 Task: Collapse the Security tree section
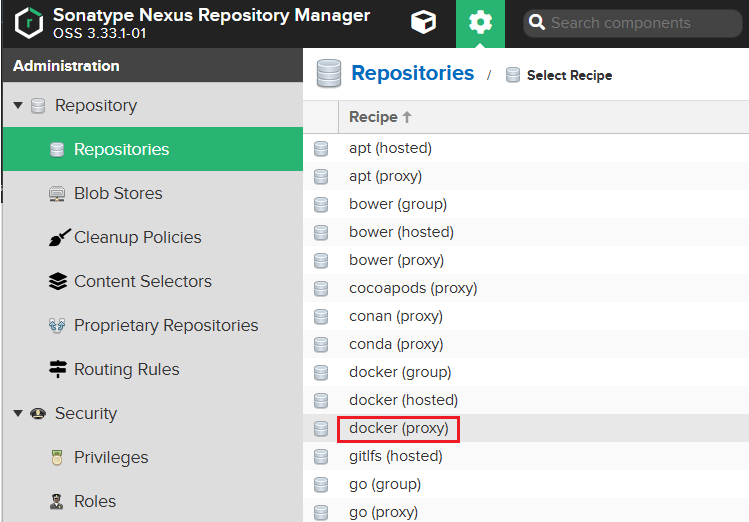point(18,413)
